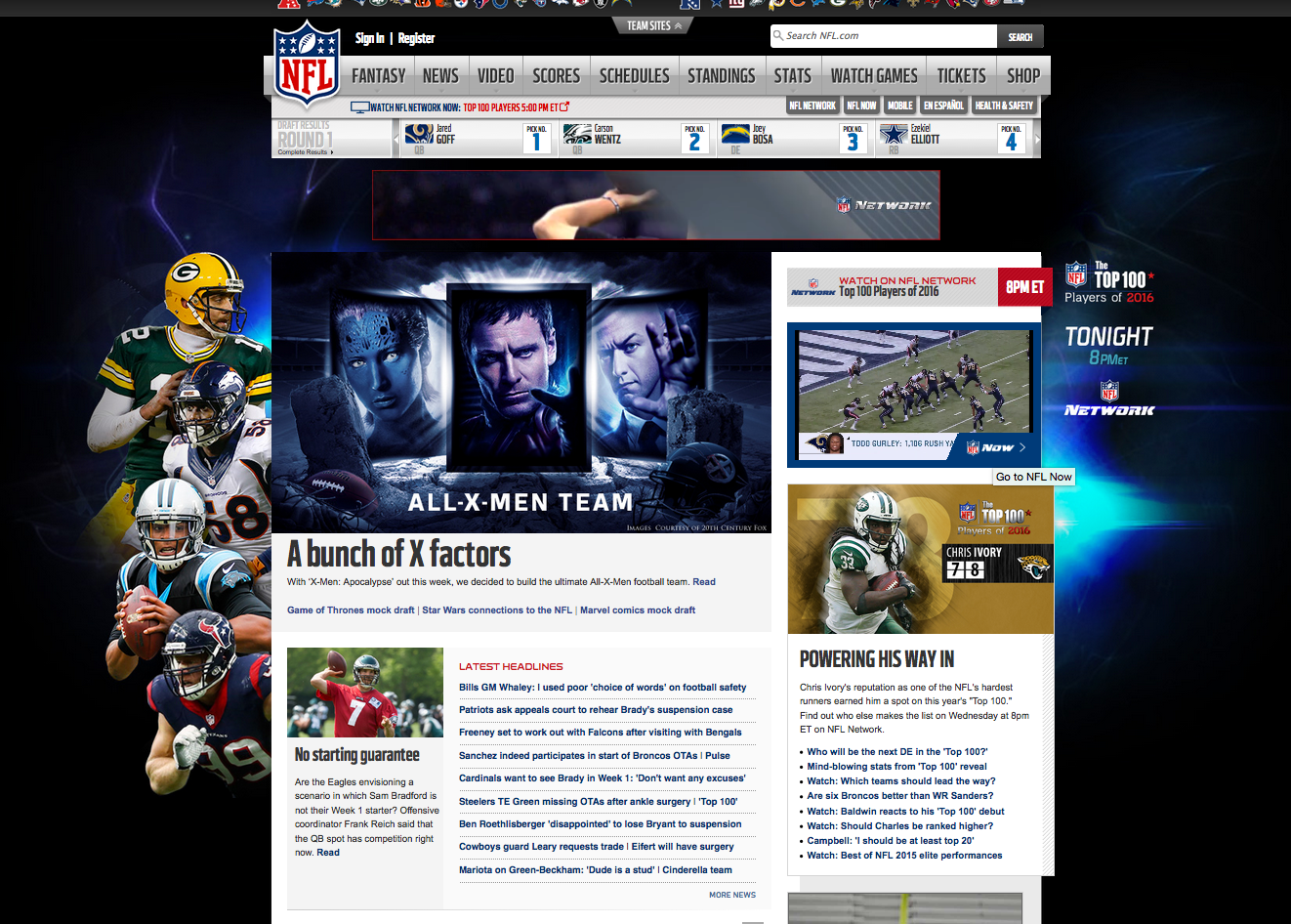The height and width of the screenshot is (924, 1291).
Task: Click the Eagles logo next to Carson Wentz
Action: click(577, 134)
